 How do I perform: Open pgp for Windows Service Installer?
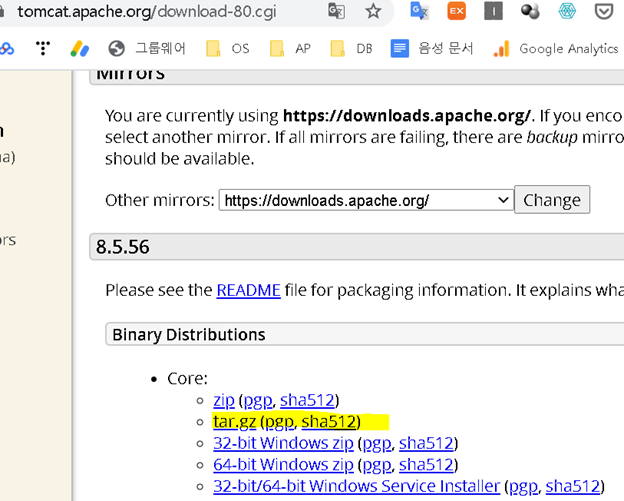coord(523,487)
